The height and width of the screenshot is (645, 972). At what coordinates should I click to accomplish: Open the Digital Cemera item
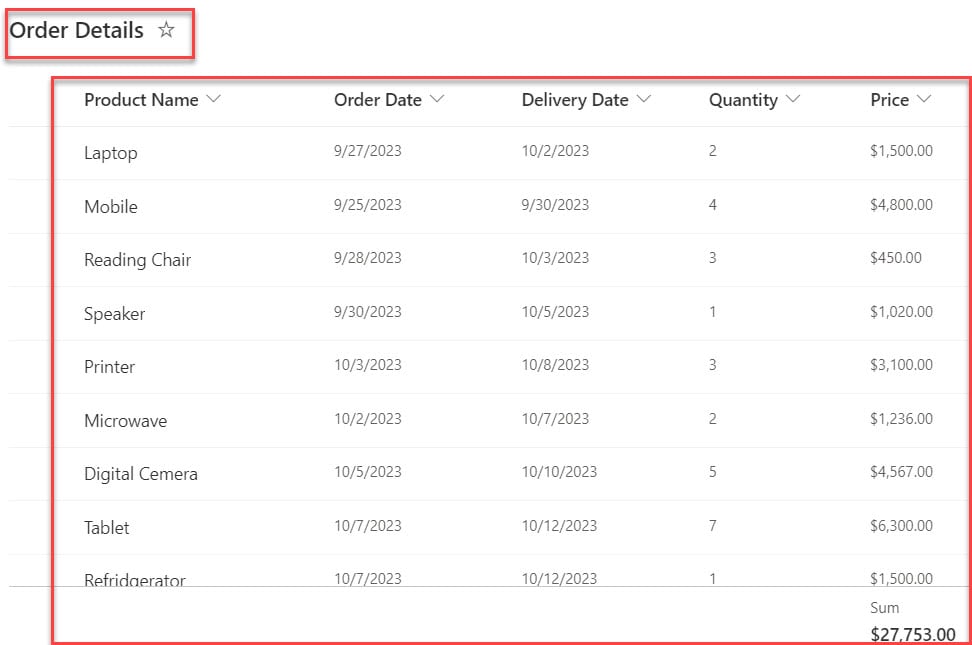pyautogui.click(x=141, y=474)
